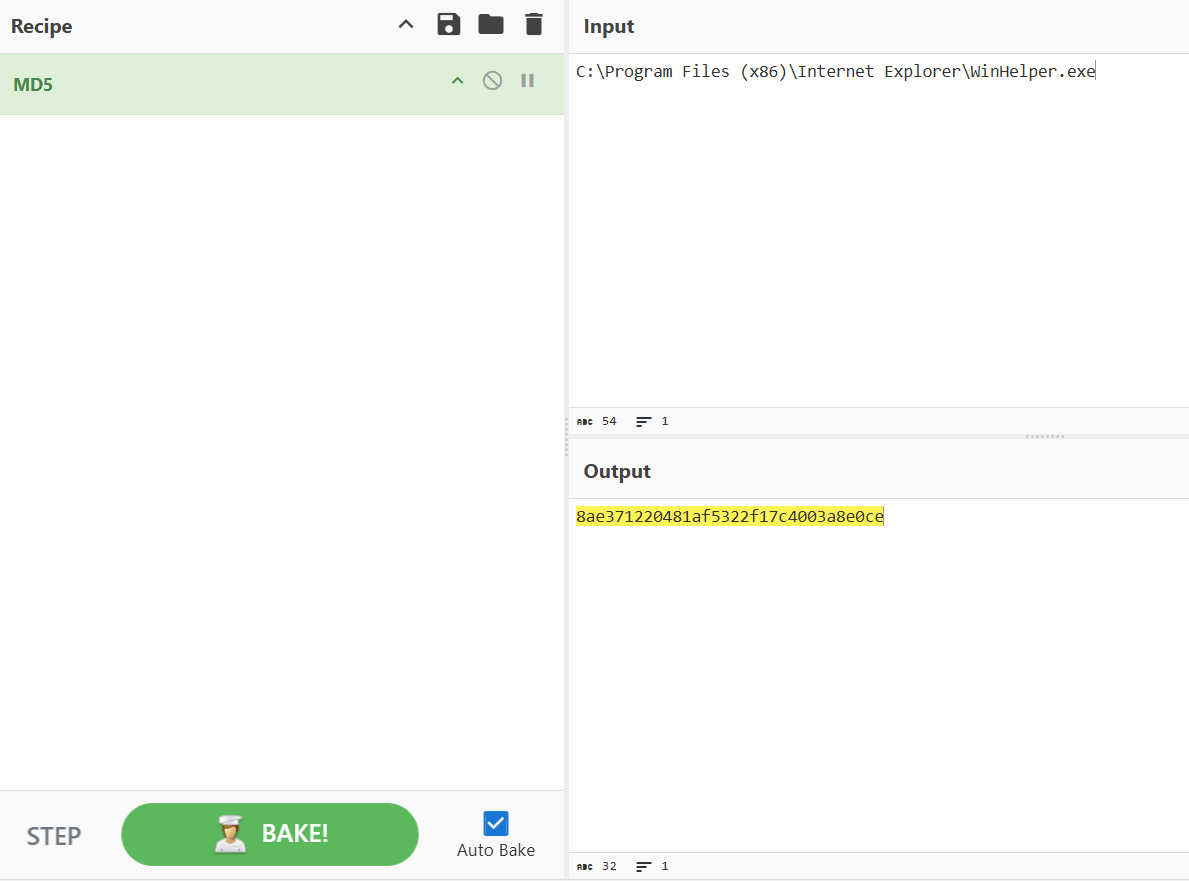The height and width of the screenshot is (881, 1189).
Task: Click the output line count icon
Action: (644, 867)
